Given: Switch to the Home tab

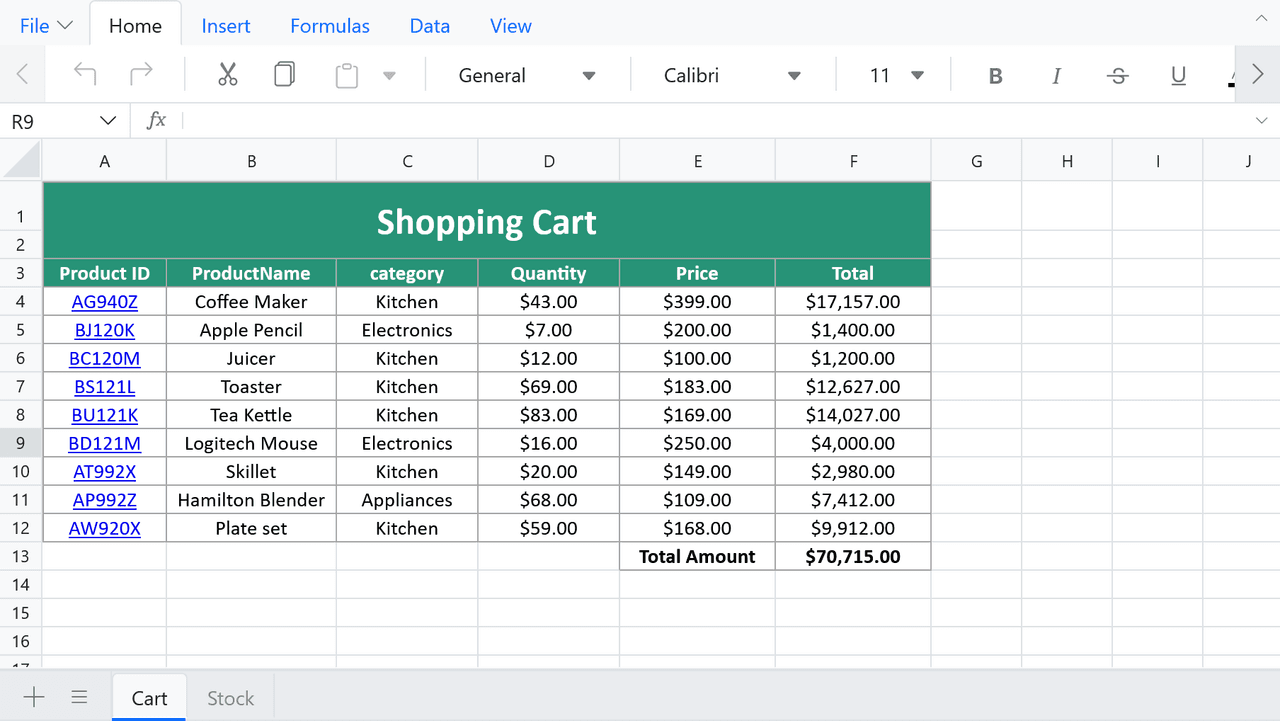Looking at the screenshot, I should point(135,26).
